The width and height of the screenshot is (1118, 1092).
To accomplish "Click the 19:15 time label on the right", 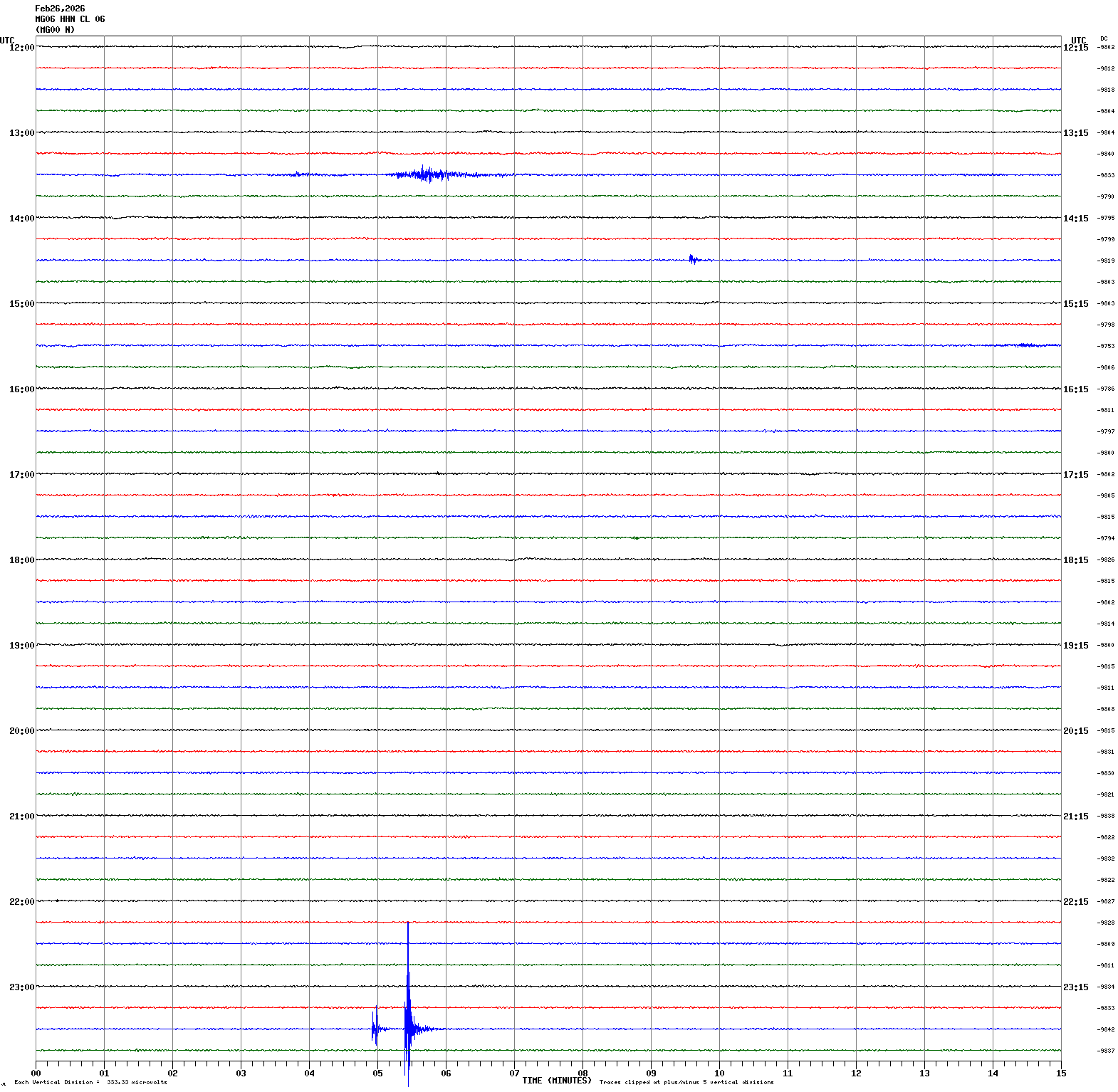I will tap(1075, 646).
